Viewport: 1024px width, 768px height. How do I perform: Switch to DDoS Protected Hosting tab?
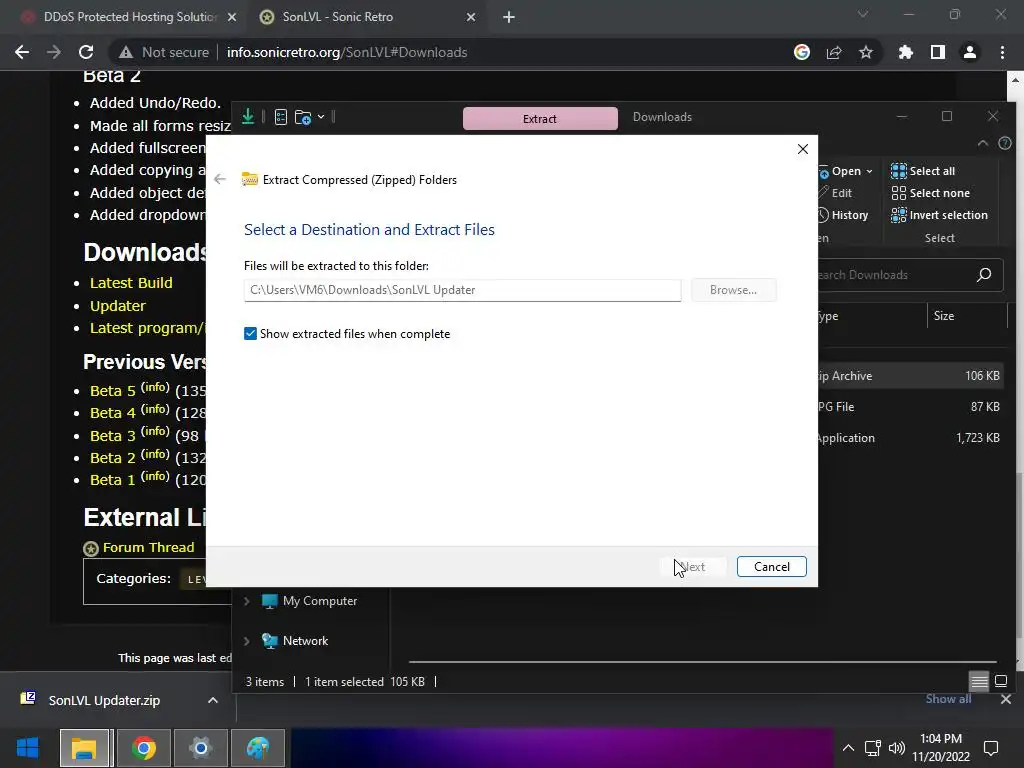coord(129,17)
